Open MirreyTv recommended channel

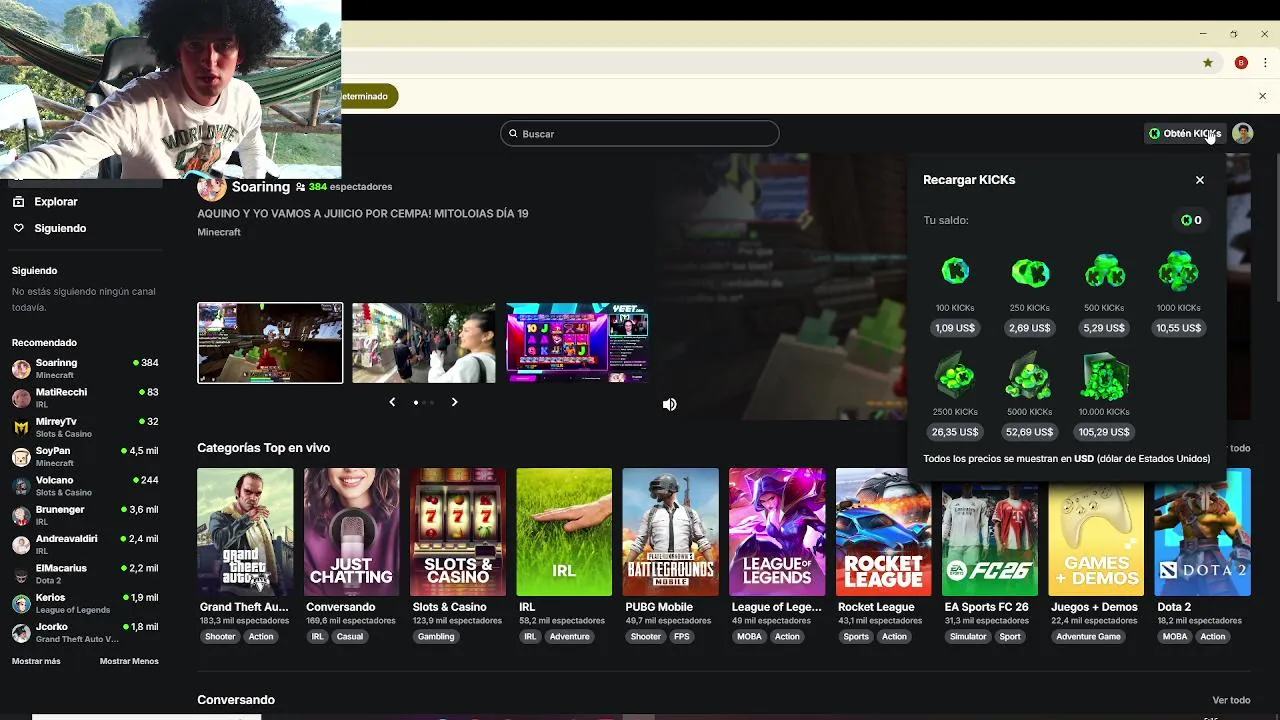click(x=85, y=427)
